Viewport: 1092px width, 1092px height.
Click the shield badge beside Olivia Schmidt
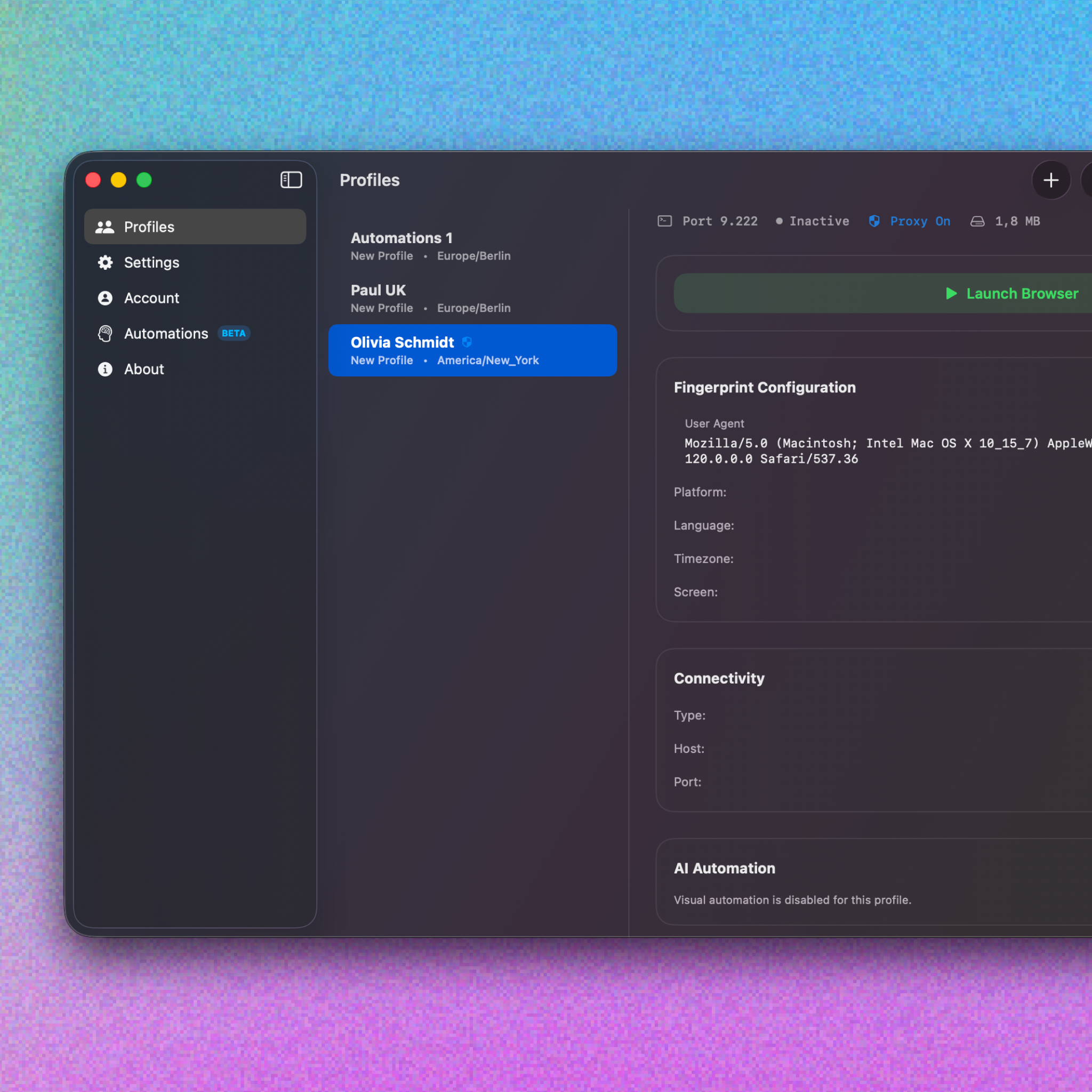coord(467,342)
